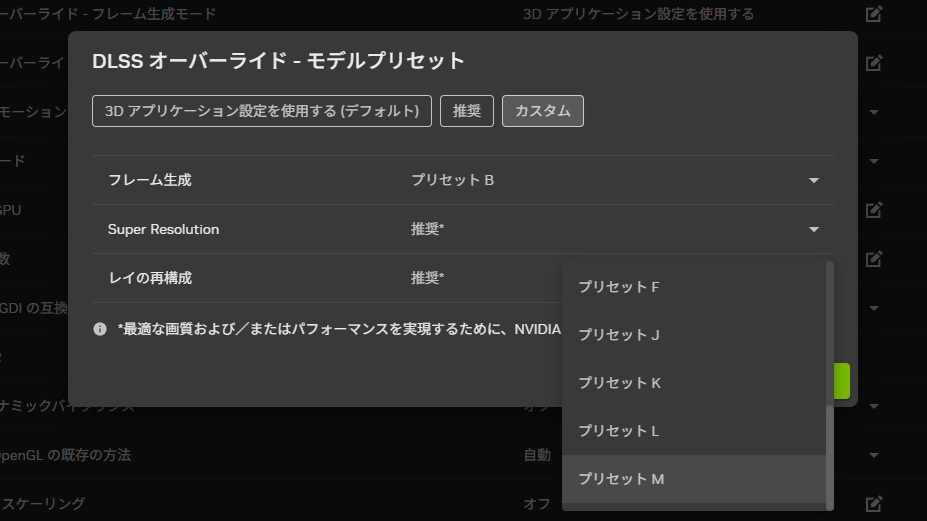
Task: Click edit icon on row below フレーム生成モード
Action: [x=874, y=63]
